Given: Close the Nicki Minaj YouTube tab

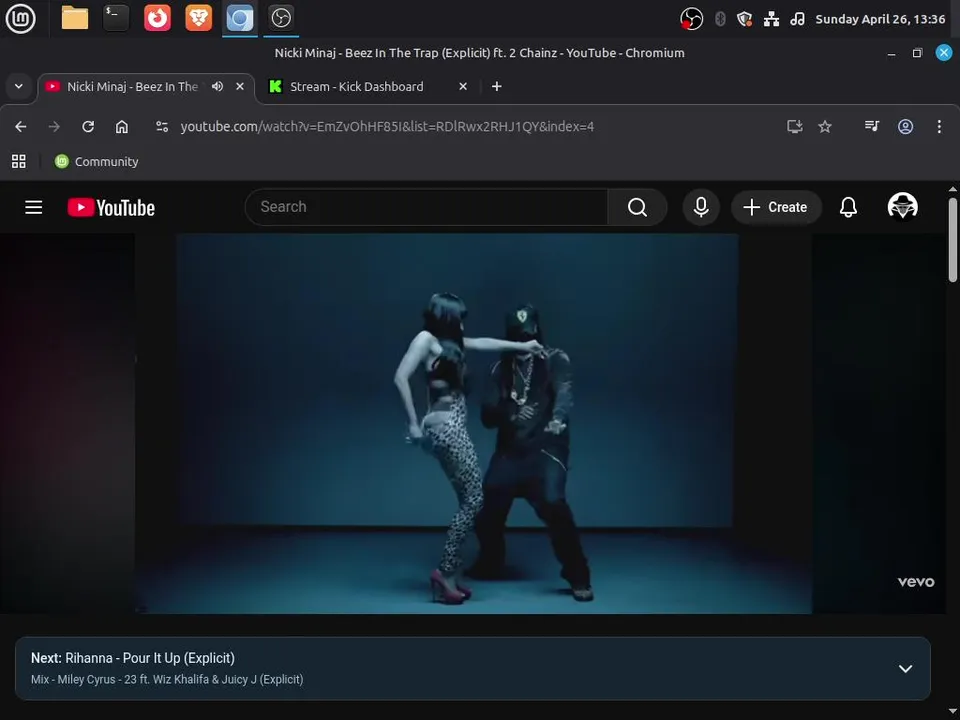Looking at the screenshot, I should [x=240, y=86].
